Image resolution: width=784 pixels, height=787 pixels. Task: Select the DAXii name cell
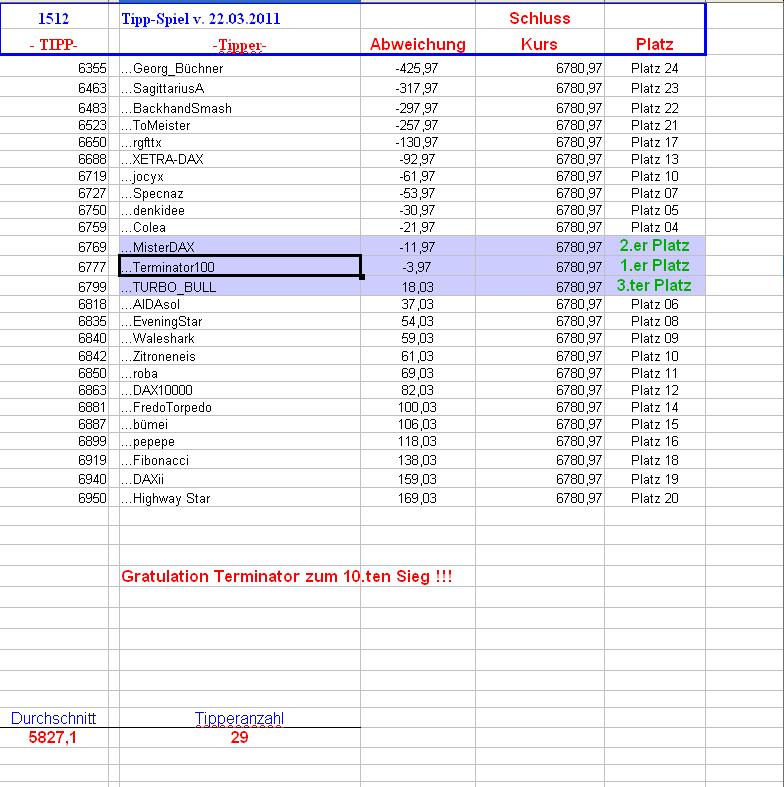tap(239, 479)
